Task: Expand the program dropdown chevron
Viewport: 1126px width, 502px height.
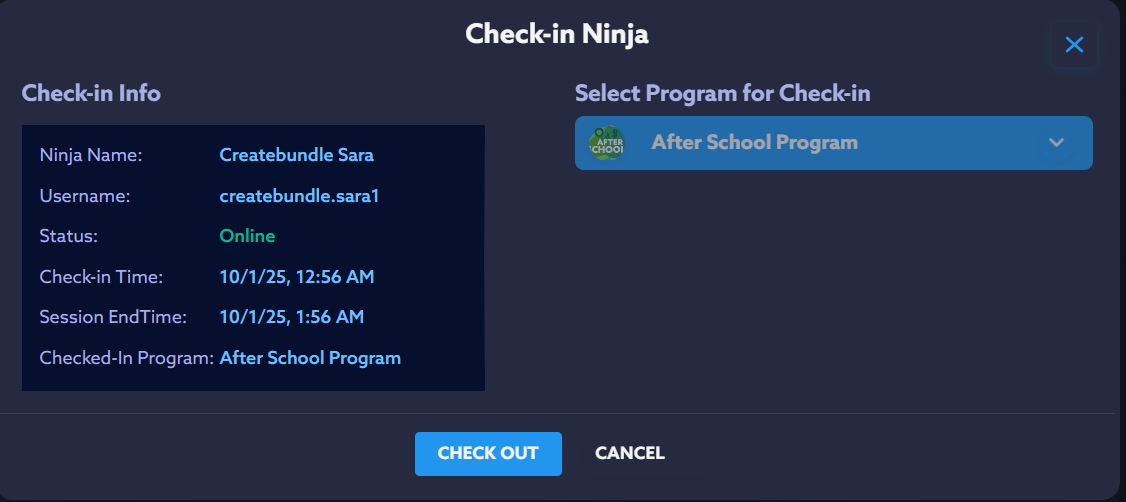Action: pyautogui.click(x=1056, y=143)
